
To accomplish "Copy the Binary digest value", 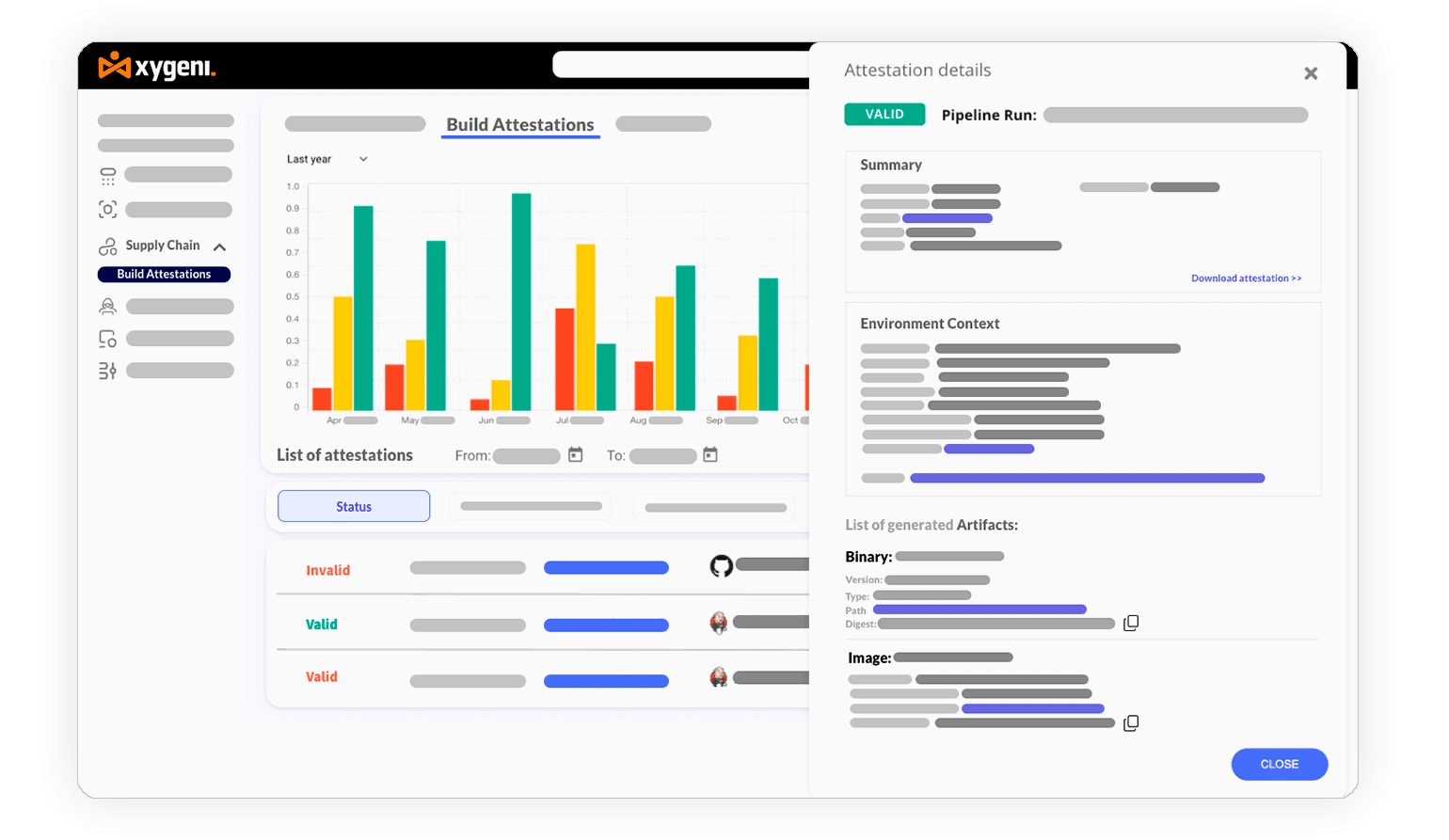I will (1131, 623).
